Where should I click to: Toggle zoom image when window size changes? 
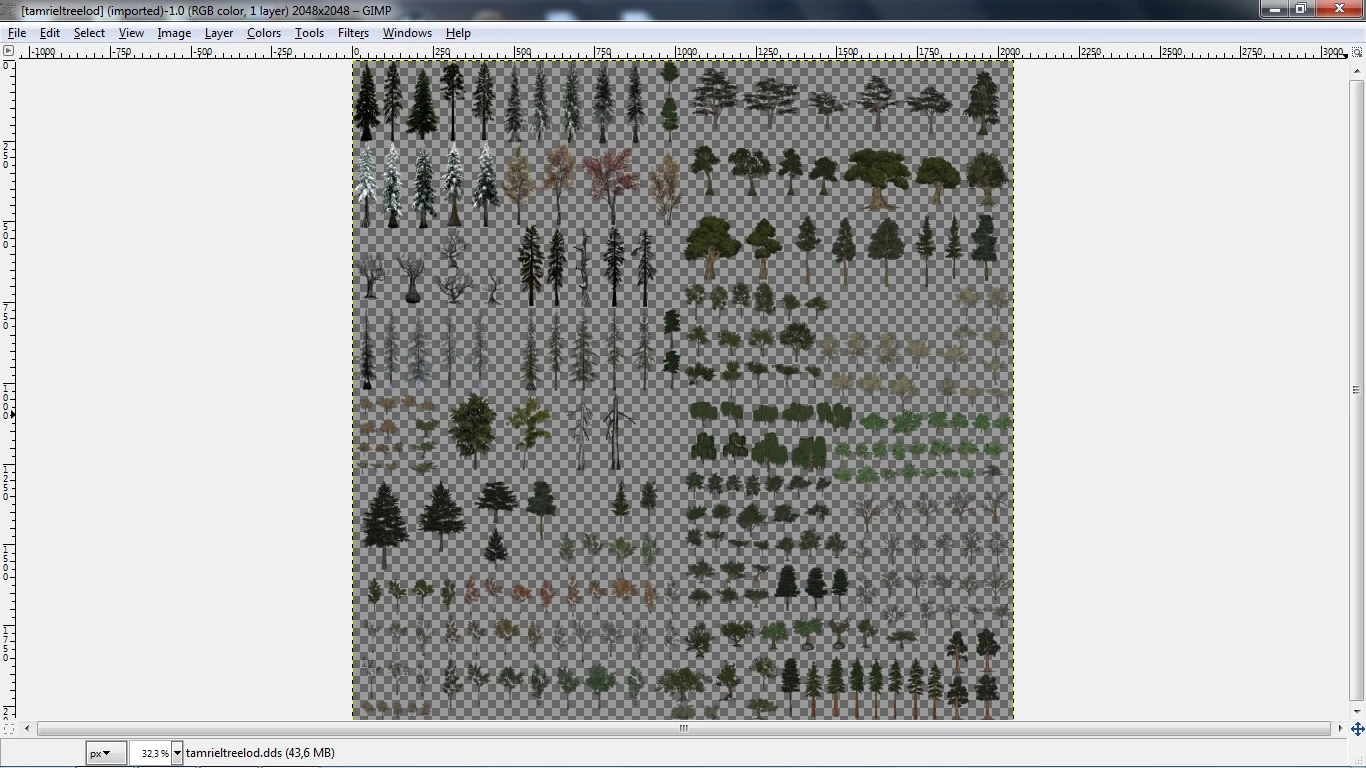1357,51
